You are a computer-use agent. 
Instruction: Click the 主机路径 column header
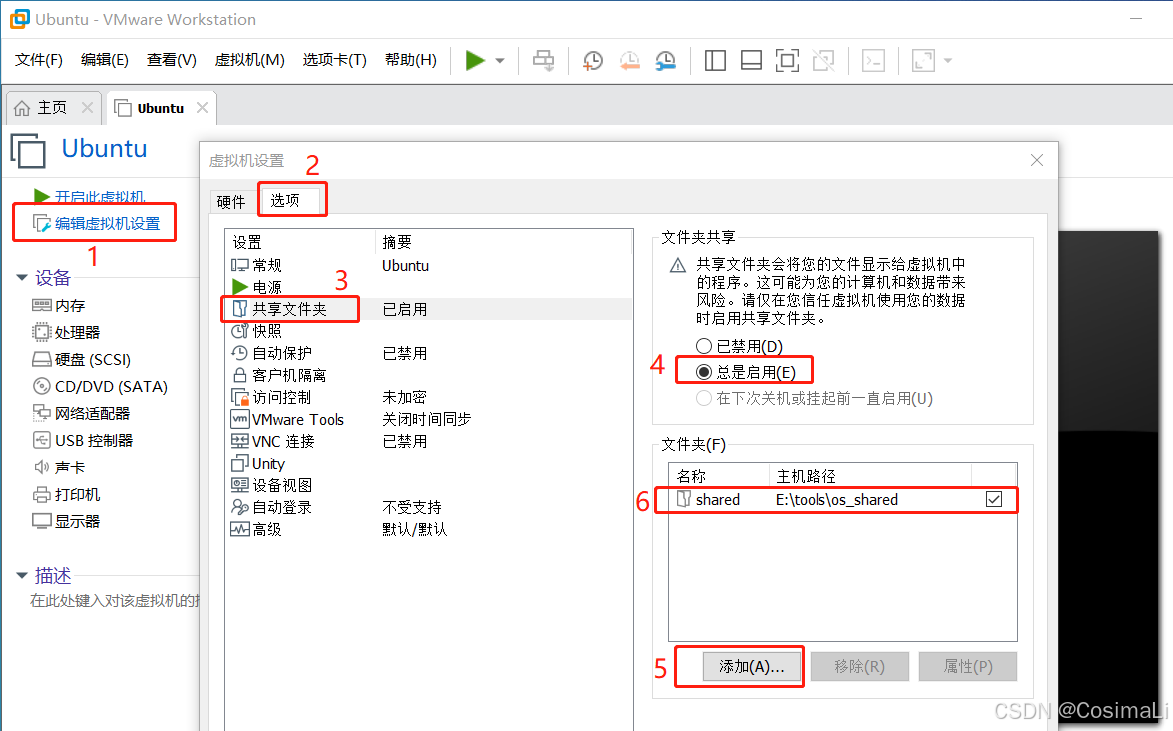(x=870, y=476)
